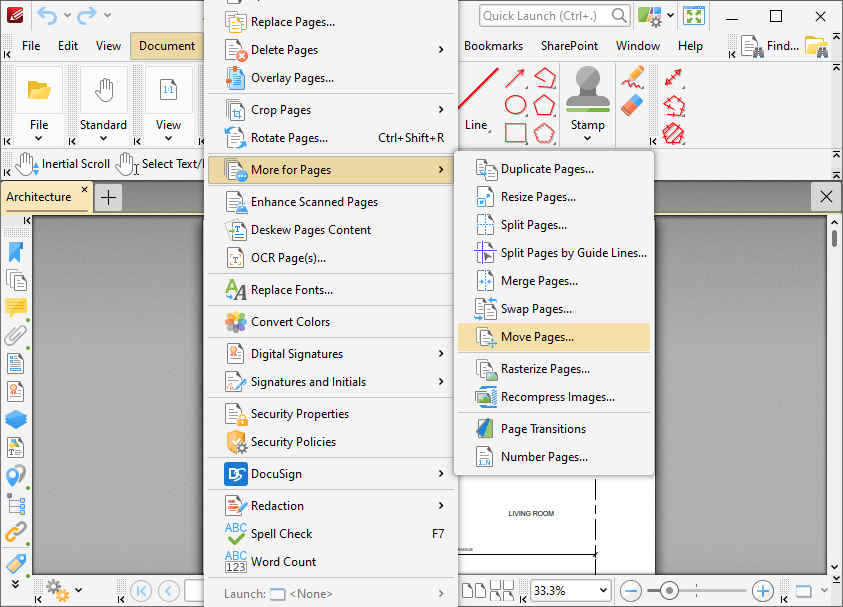Select the Perimeter measurement tool

pos(674,106)
